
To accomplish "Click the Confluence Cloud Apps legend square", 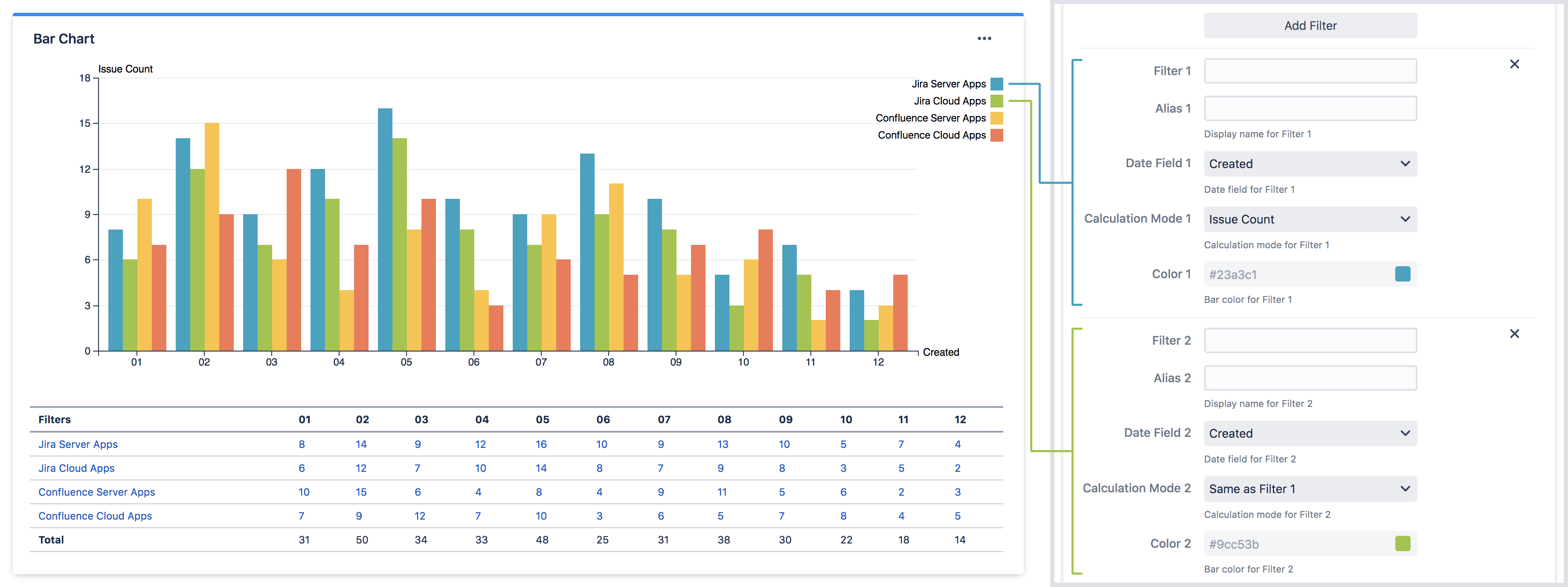I will point(996,135).
